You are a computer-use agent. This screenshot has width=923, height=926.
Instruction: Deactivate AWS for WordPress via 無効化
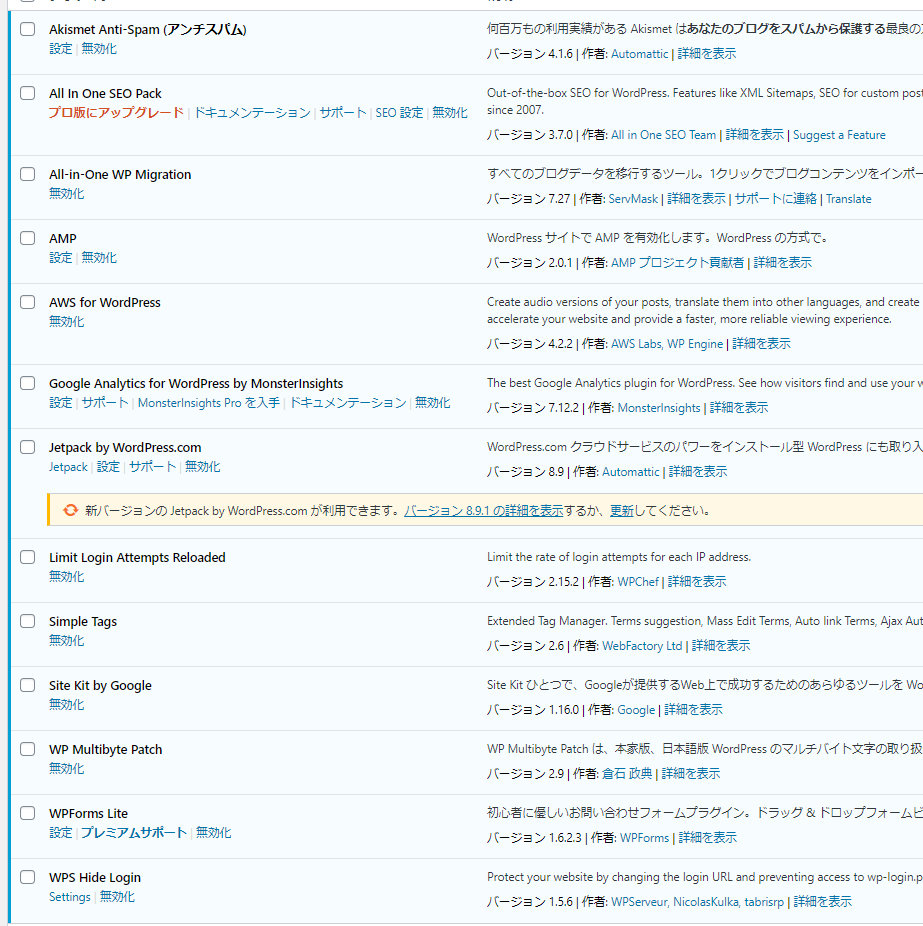pyautogui.click(x=66, y=321)
